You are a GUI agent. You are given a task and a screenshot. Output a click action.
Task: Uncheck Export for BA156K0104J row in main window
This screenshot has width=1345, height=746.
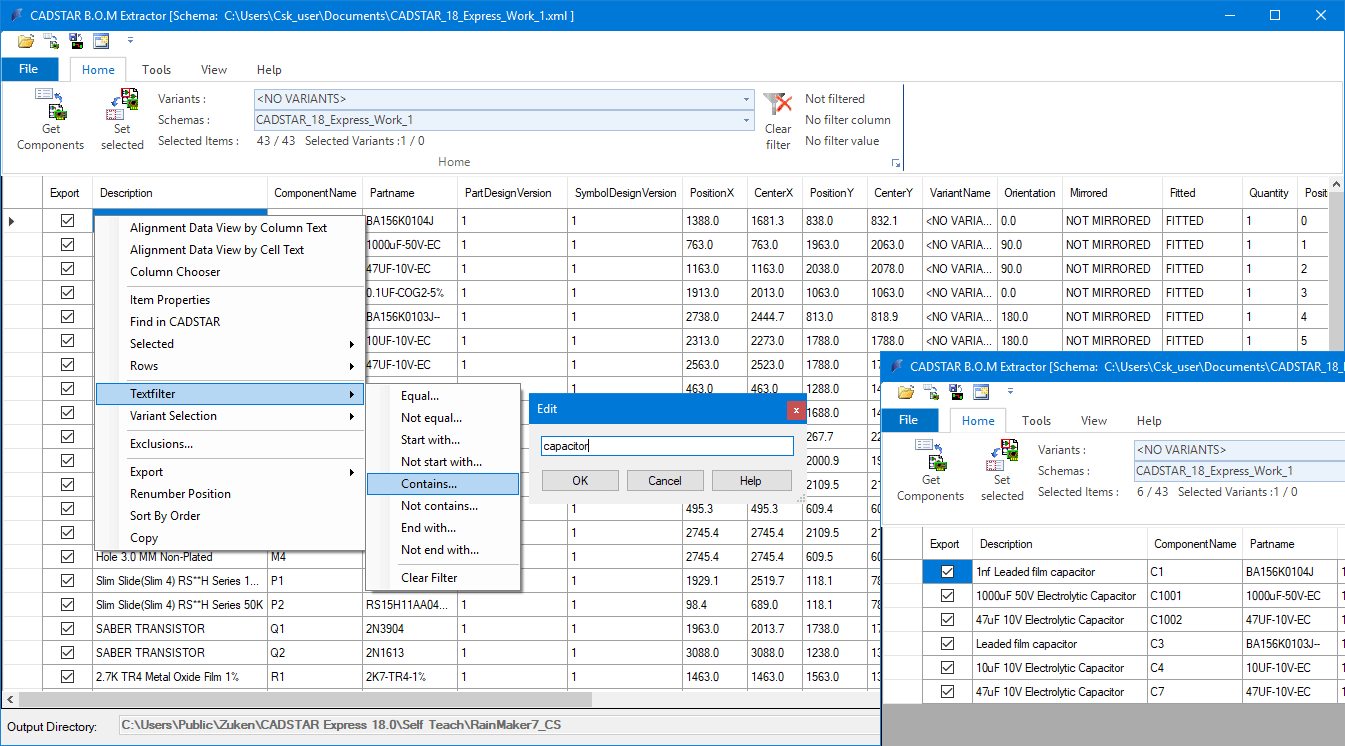pos(68,221)
